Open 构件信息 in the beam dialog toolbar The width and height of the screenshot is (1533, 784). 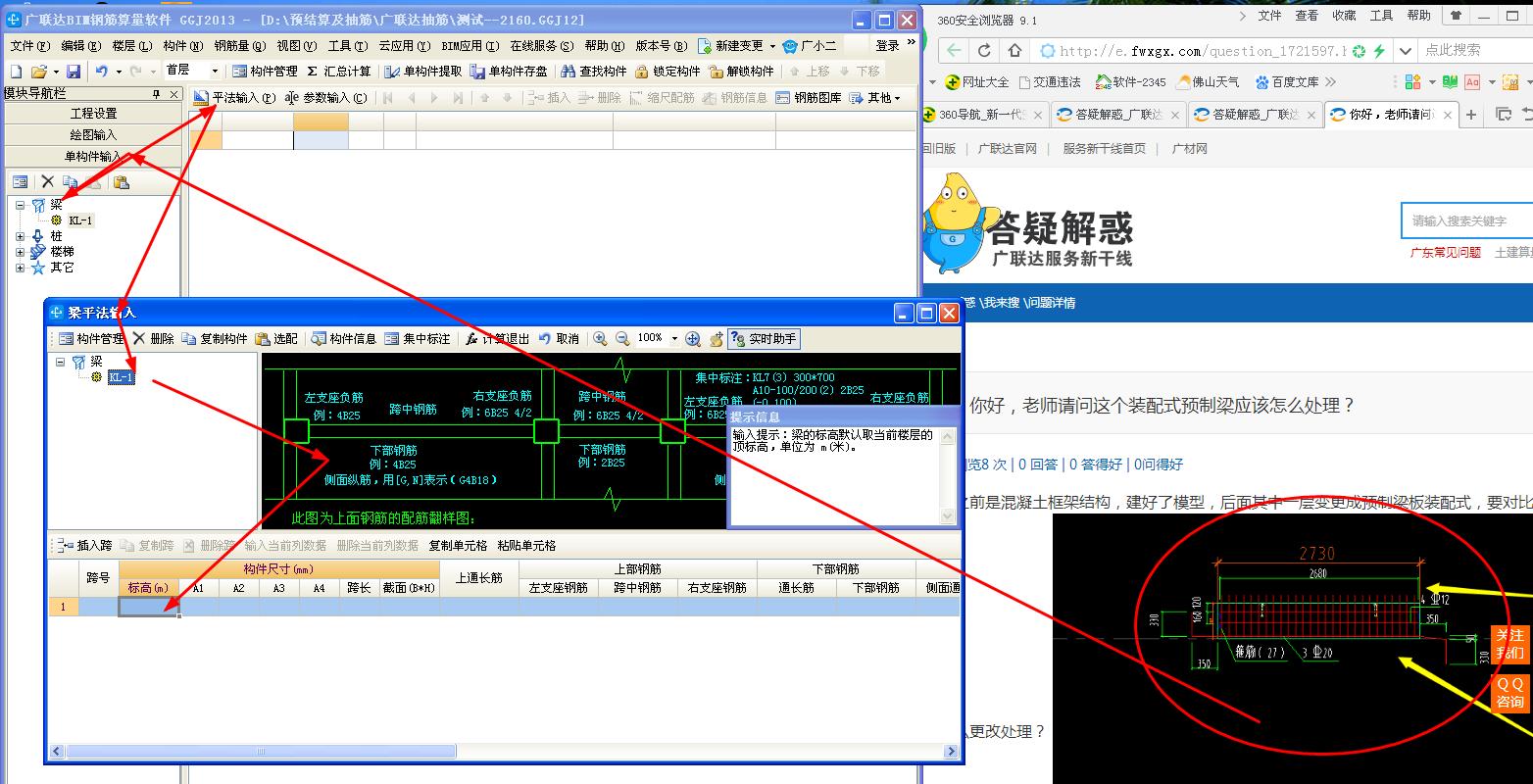[344, 338]
